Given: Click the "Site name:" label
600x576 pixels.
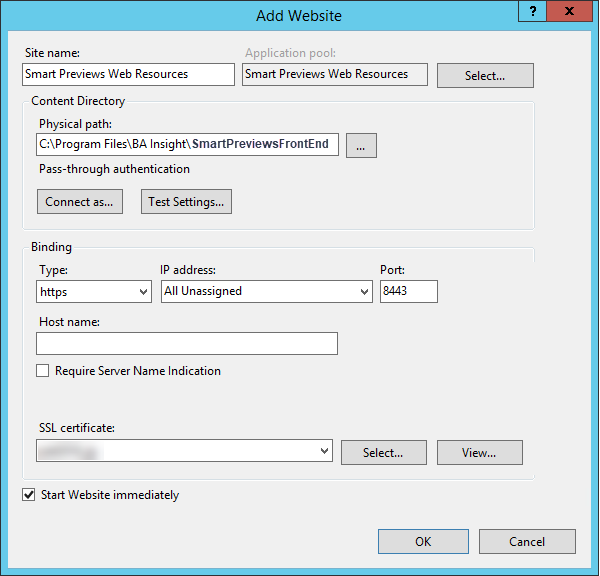Looking at the screenshot, I should pos(52,53).
